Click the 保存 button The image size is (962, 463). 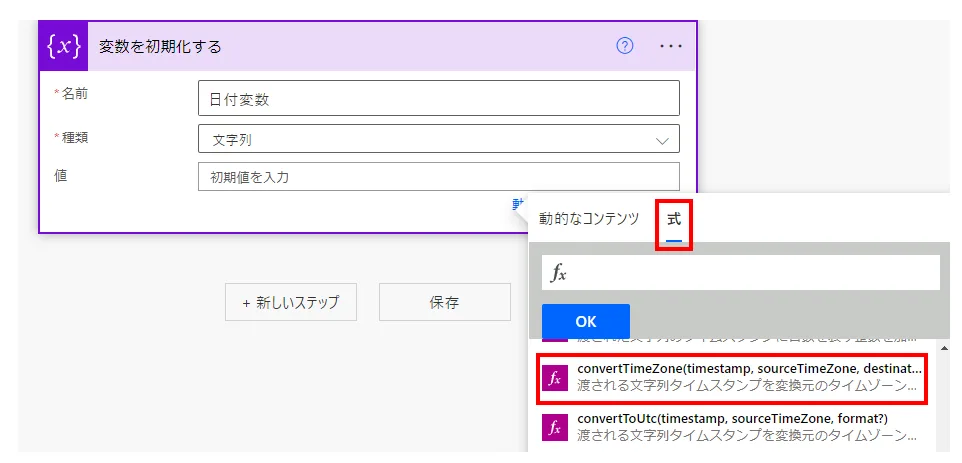444,302
